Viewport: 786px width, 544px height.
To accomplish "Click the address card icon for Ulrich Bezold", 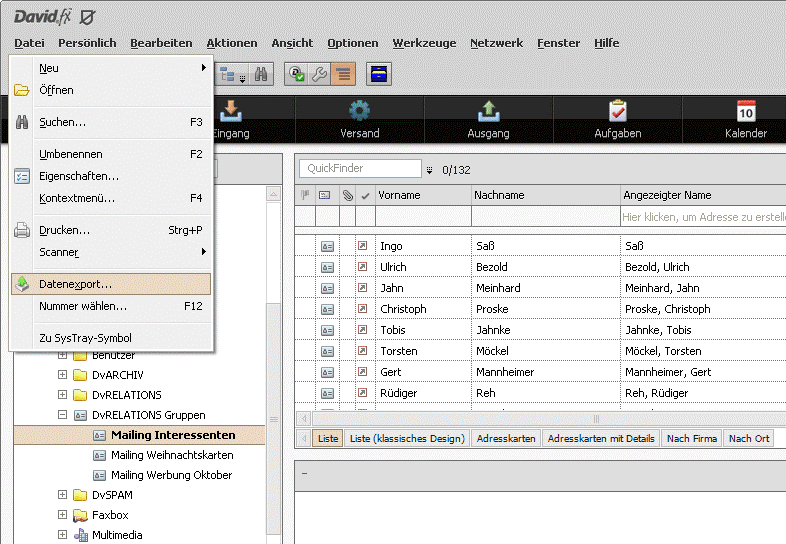I will point(327,267).
